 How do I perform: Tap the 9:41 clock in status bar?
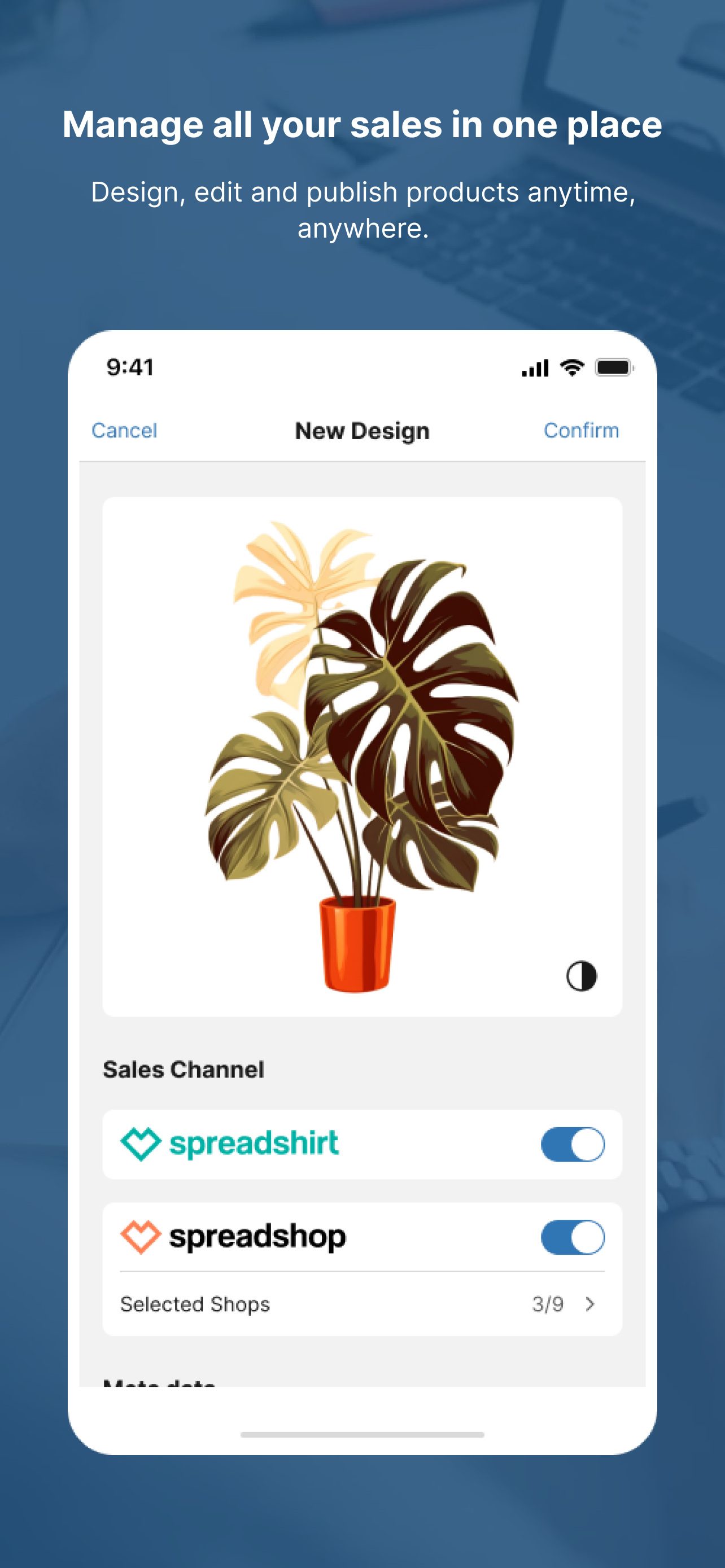[130, 367]
